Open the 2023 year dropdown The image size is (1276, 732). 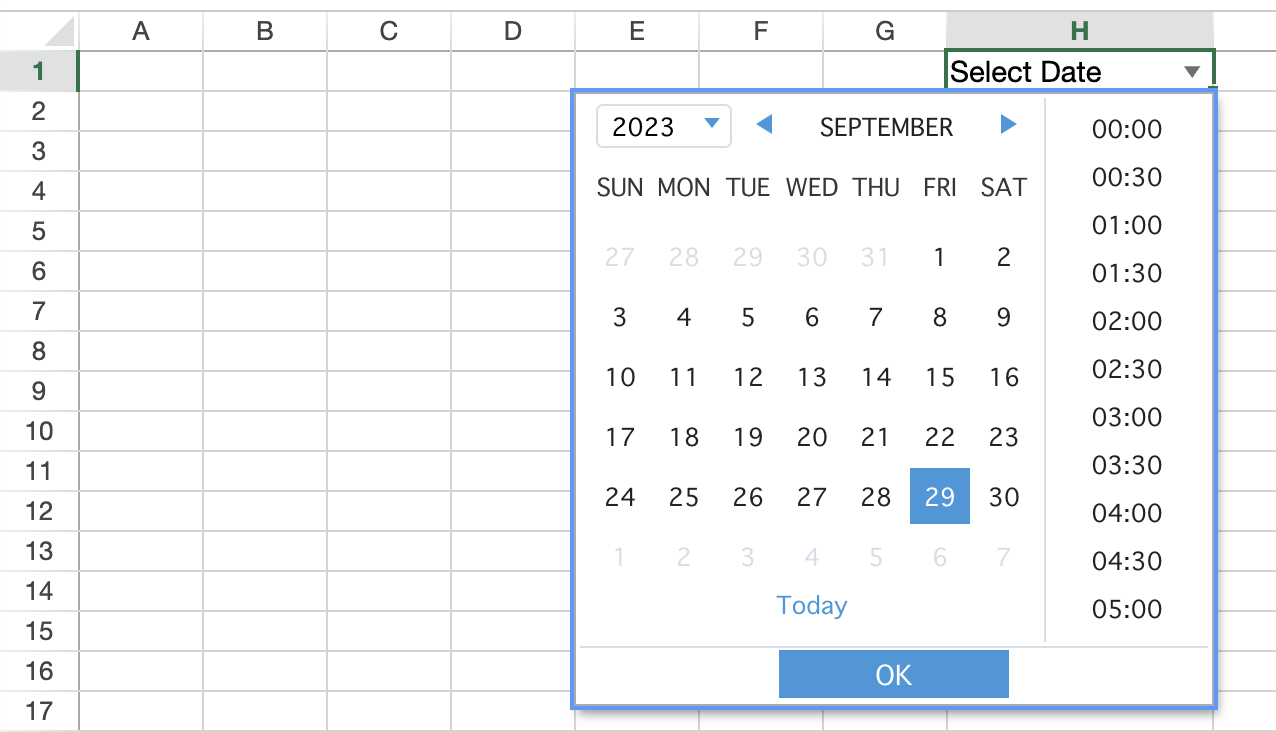pyautogui.click(x=664, y=127)
